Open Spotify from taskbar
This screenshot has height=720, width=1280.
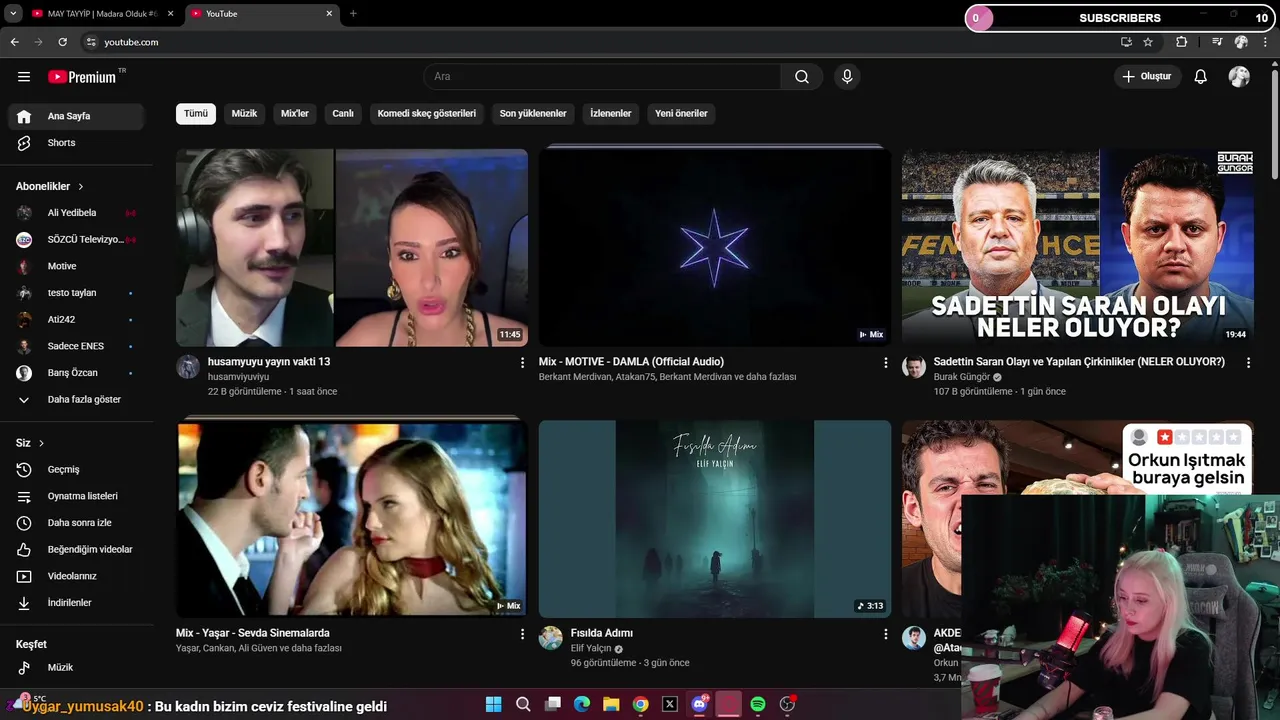coord(758,704)
